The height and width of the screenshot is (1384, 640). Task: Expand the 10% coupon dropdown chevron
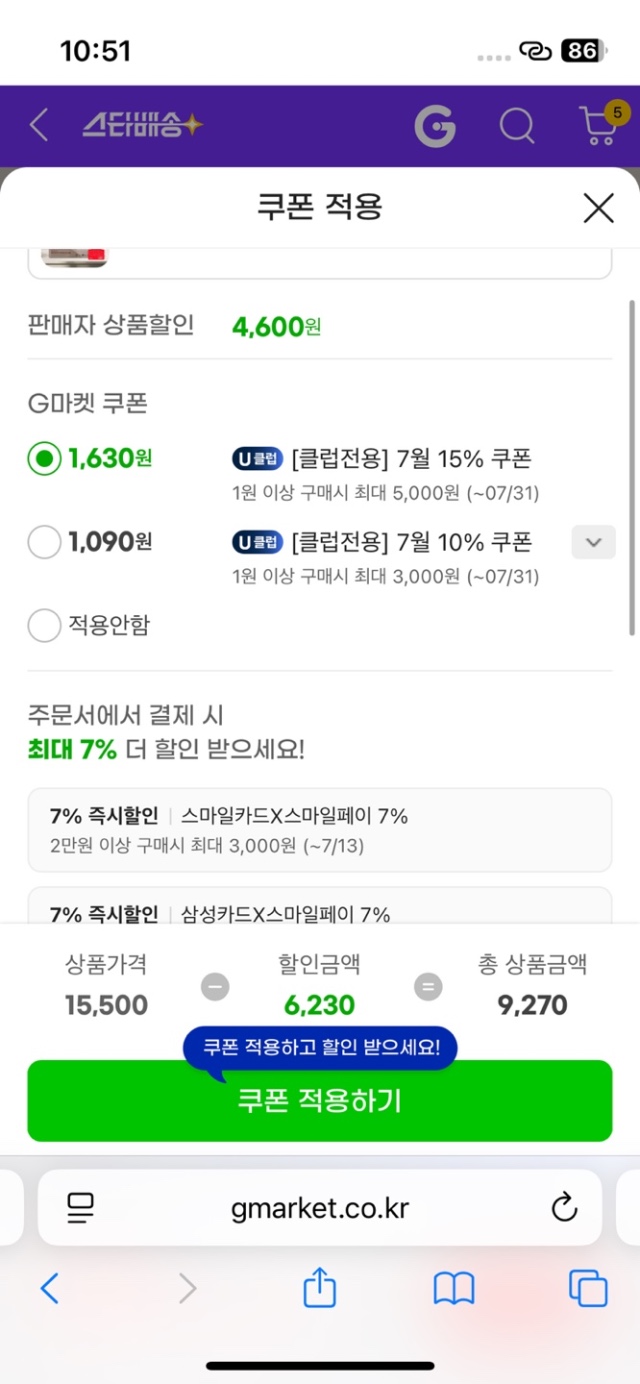pos(593,542)
